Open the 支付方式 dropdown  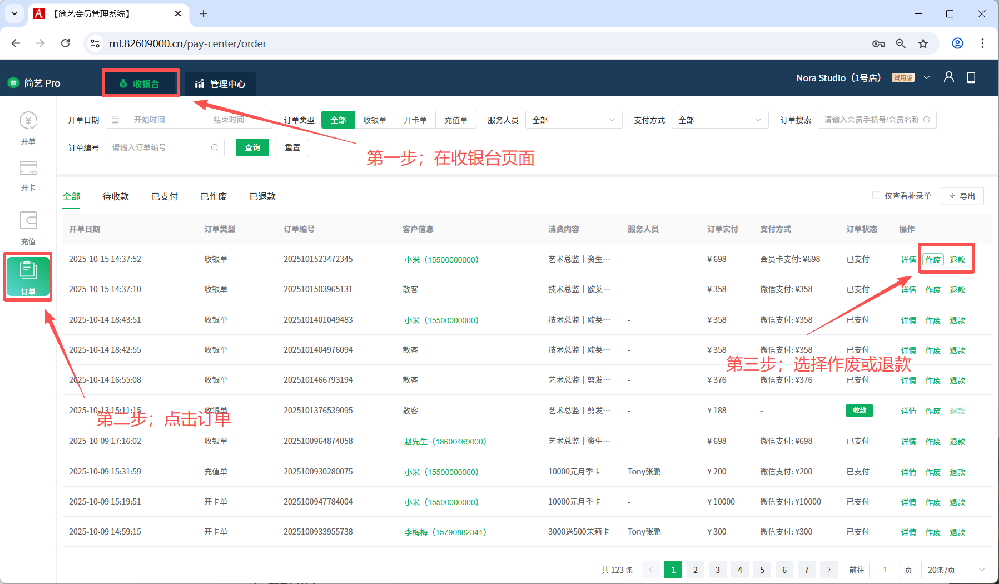coord(719,120)
